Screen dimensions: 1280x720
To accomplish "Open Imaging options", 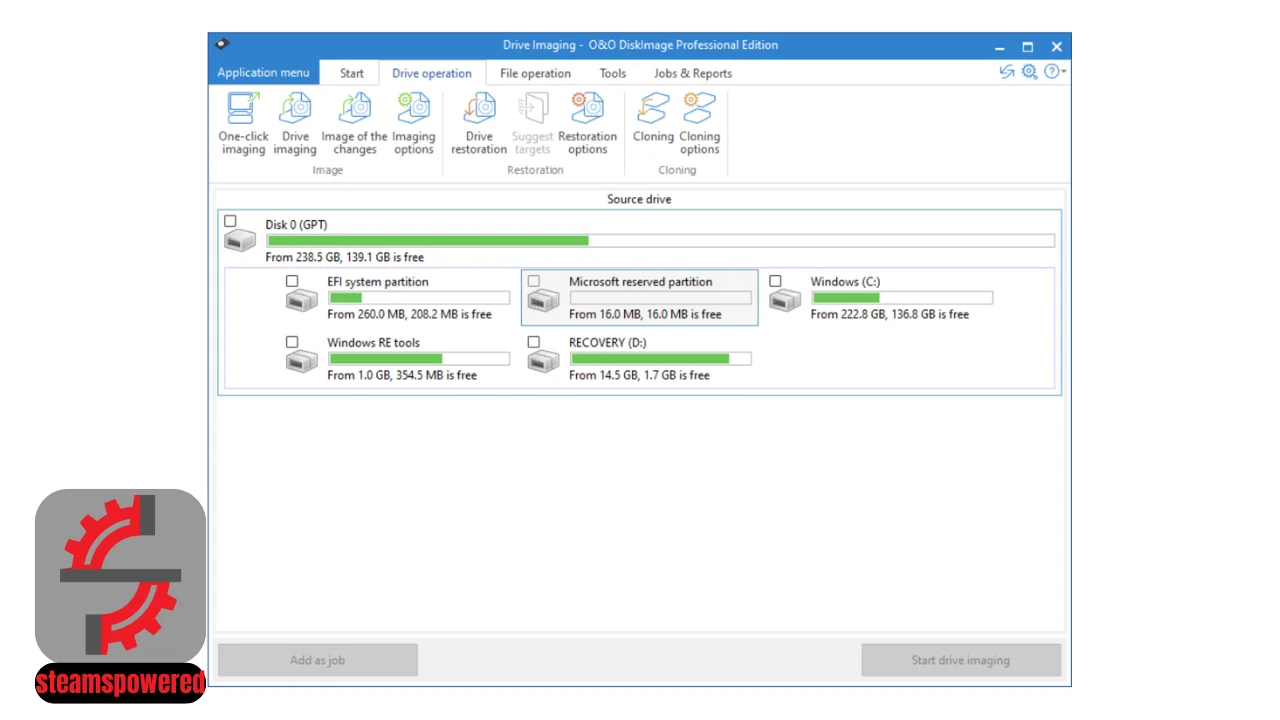I will pos(413,123).
